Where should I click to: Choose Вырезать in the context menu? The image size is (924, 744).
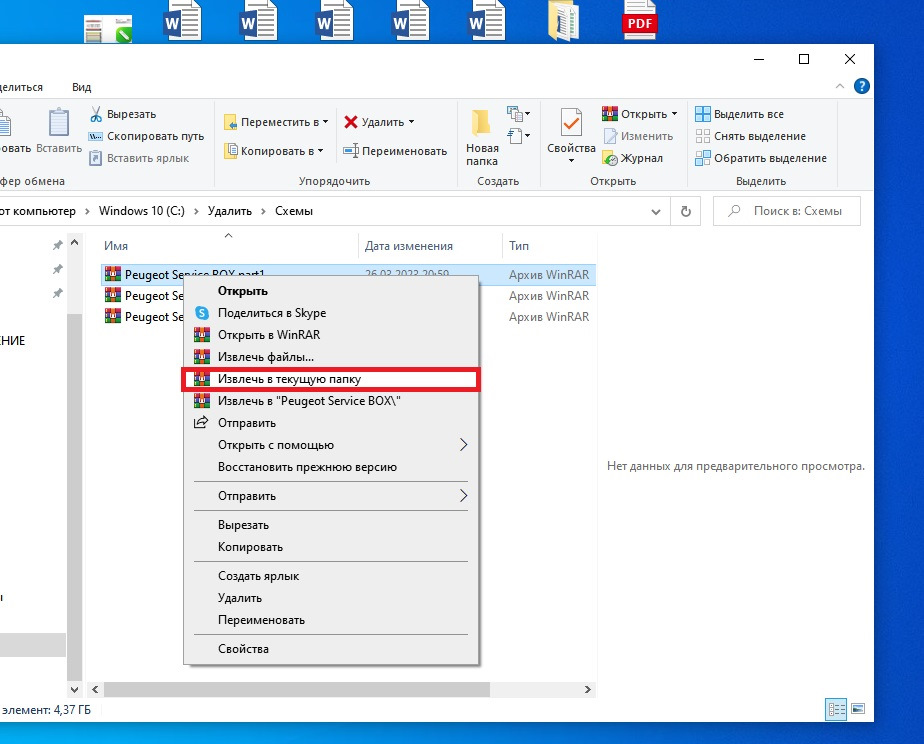pyautogui.click(x=331, y=525)
